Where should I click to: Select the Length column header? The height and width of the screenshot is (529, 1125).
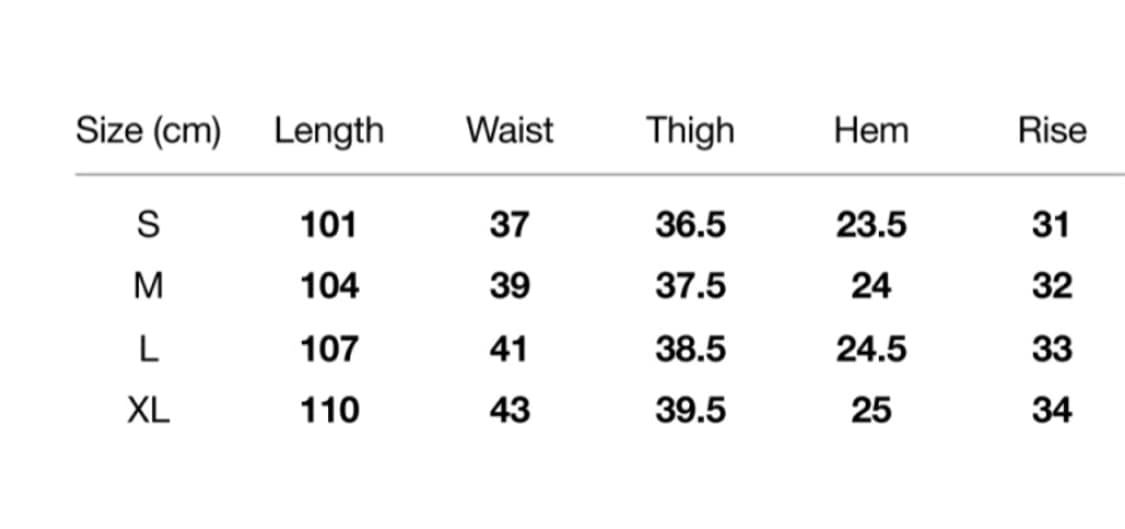(329, 131)
